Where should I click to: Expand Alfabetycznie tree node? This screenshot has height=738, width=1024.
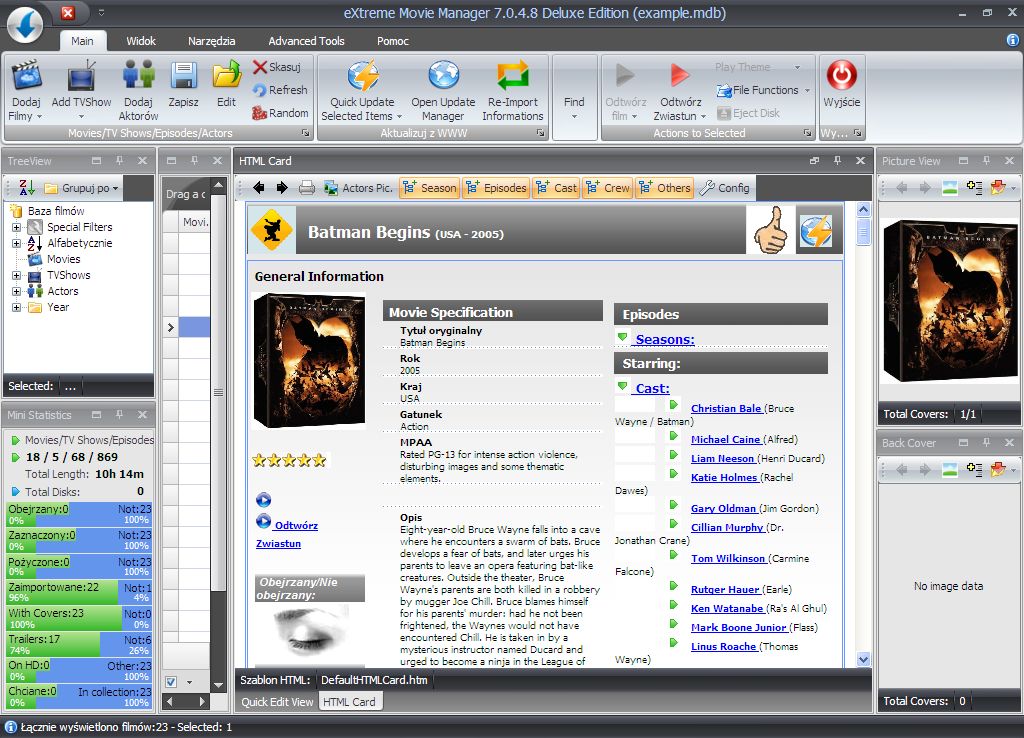pyautogui.click(x=16, y=243)
